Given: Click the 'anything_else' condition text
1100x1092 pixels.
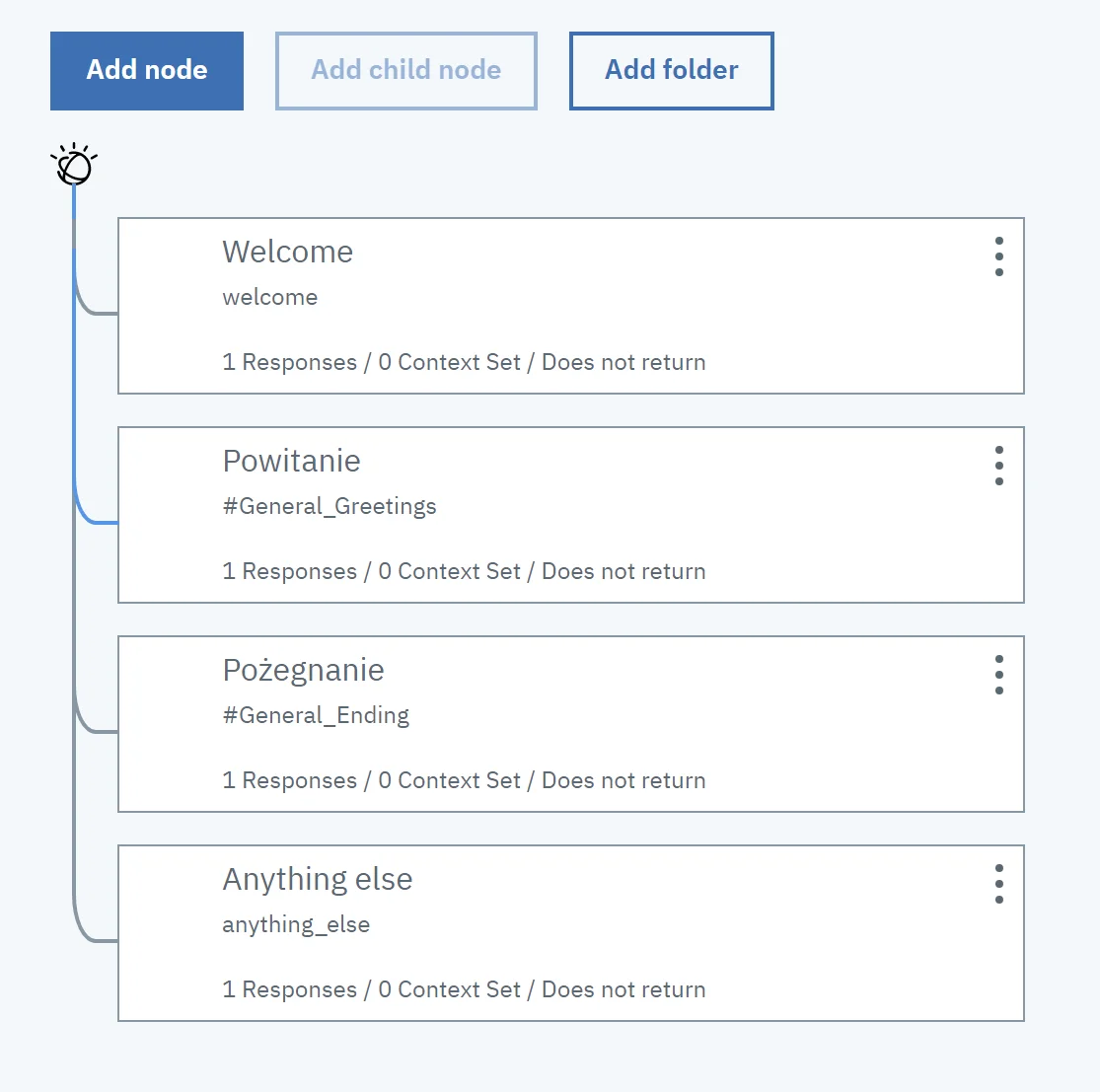Looking at the screenshot, I should (x=296, y=924).
